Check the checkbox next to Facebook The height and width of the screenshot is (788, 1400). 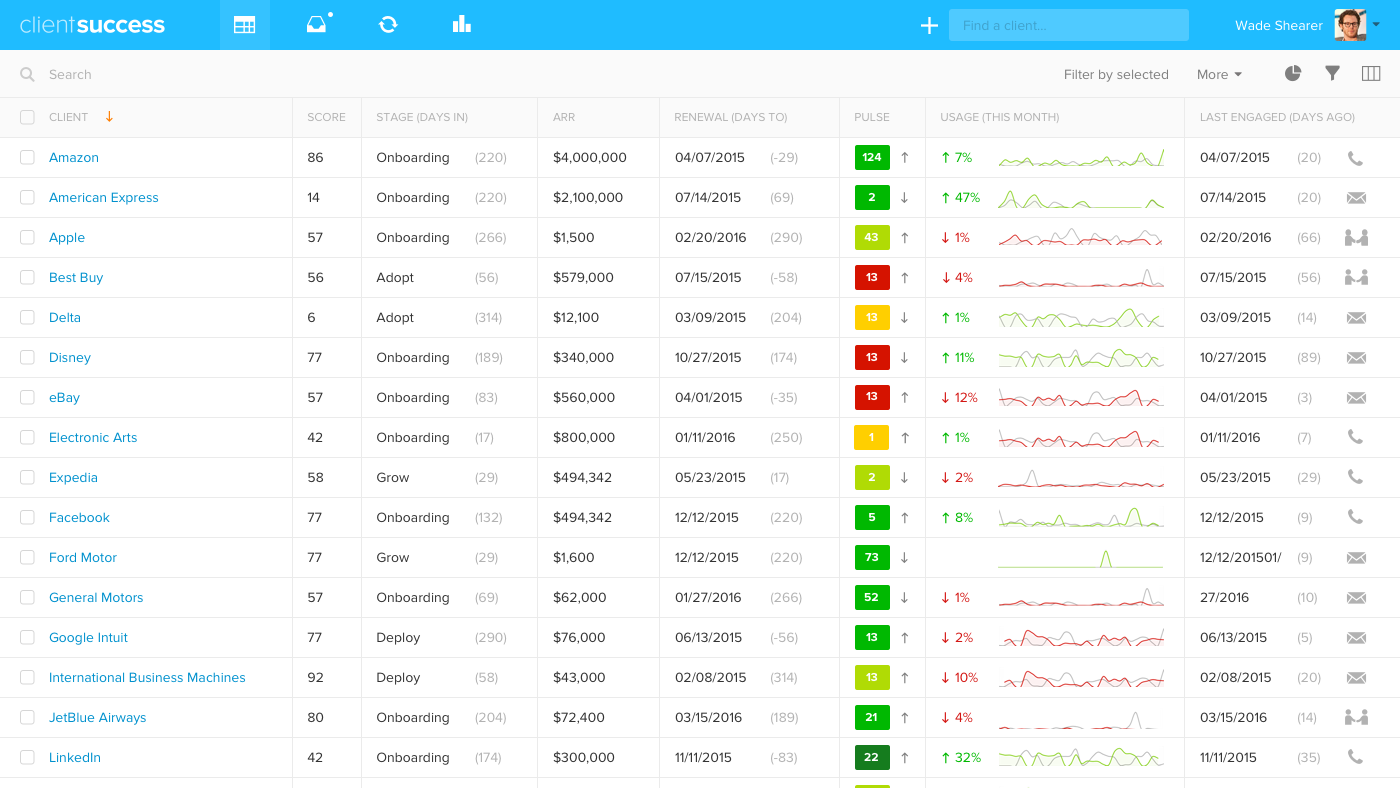pyautogui.click(x=27, y=517)
